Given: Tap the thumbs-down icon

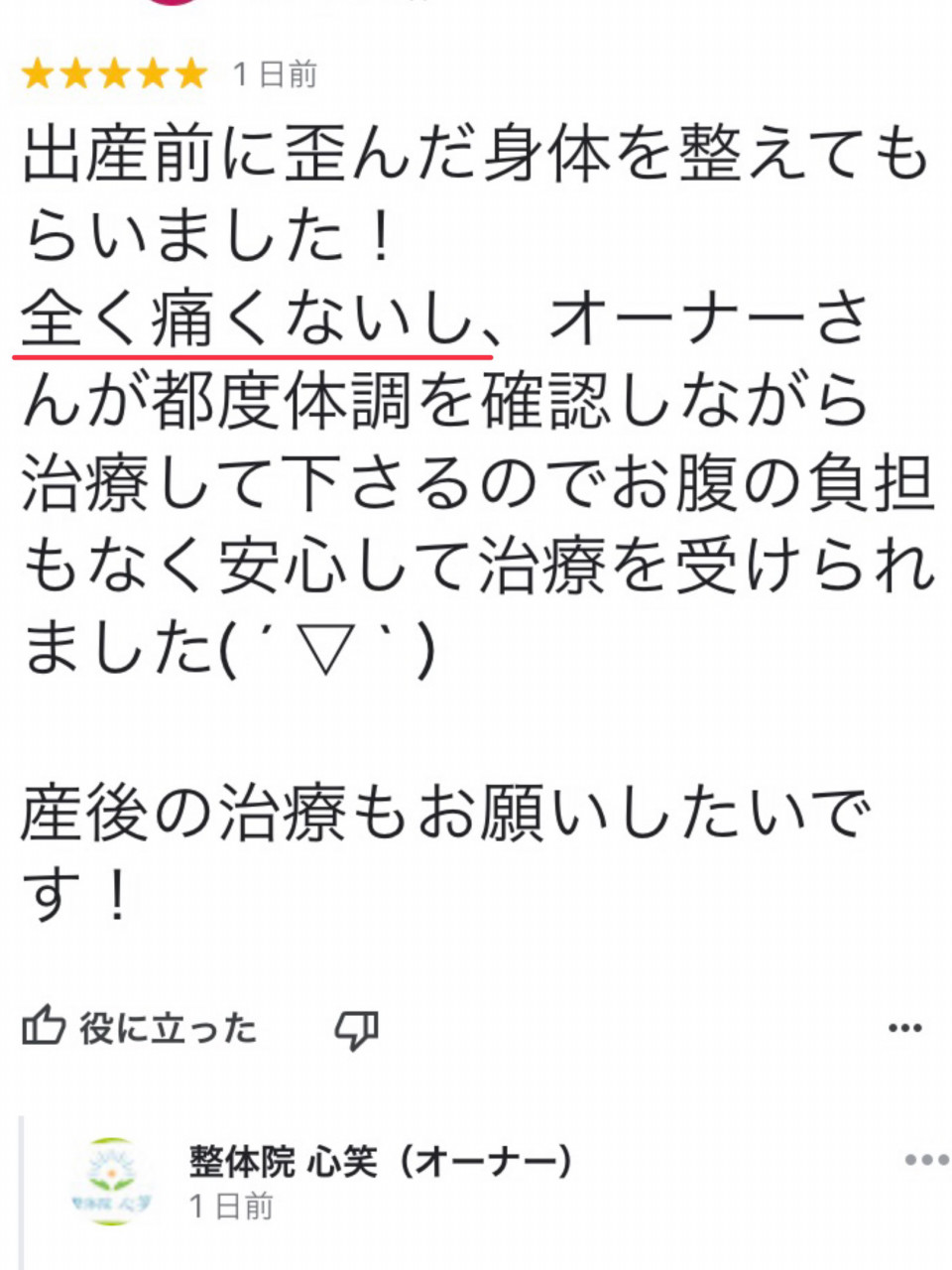Looking at the screenshot, I should click(357, 1030).
